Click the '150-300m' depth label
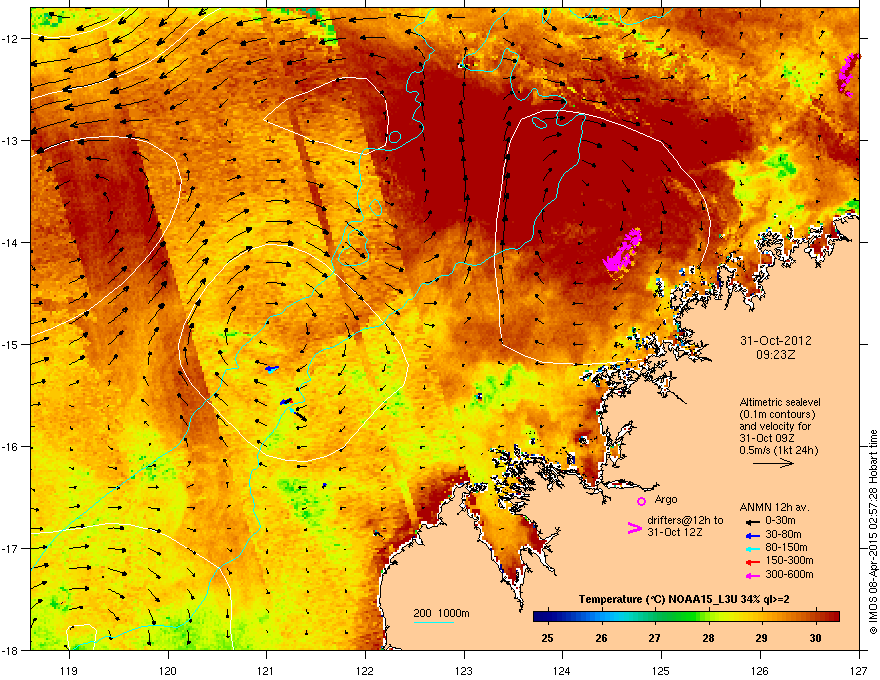This screenshot has width=880, height=680. coord(789,560)
